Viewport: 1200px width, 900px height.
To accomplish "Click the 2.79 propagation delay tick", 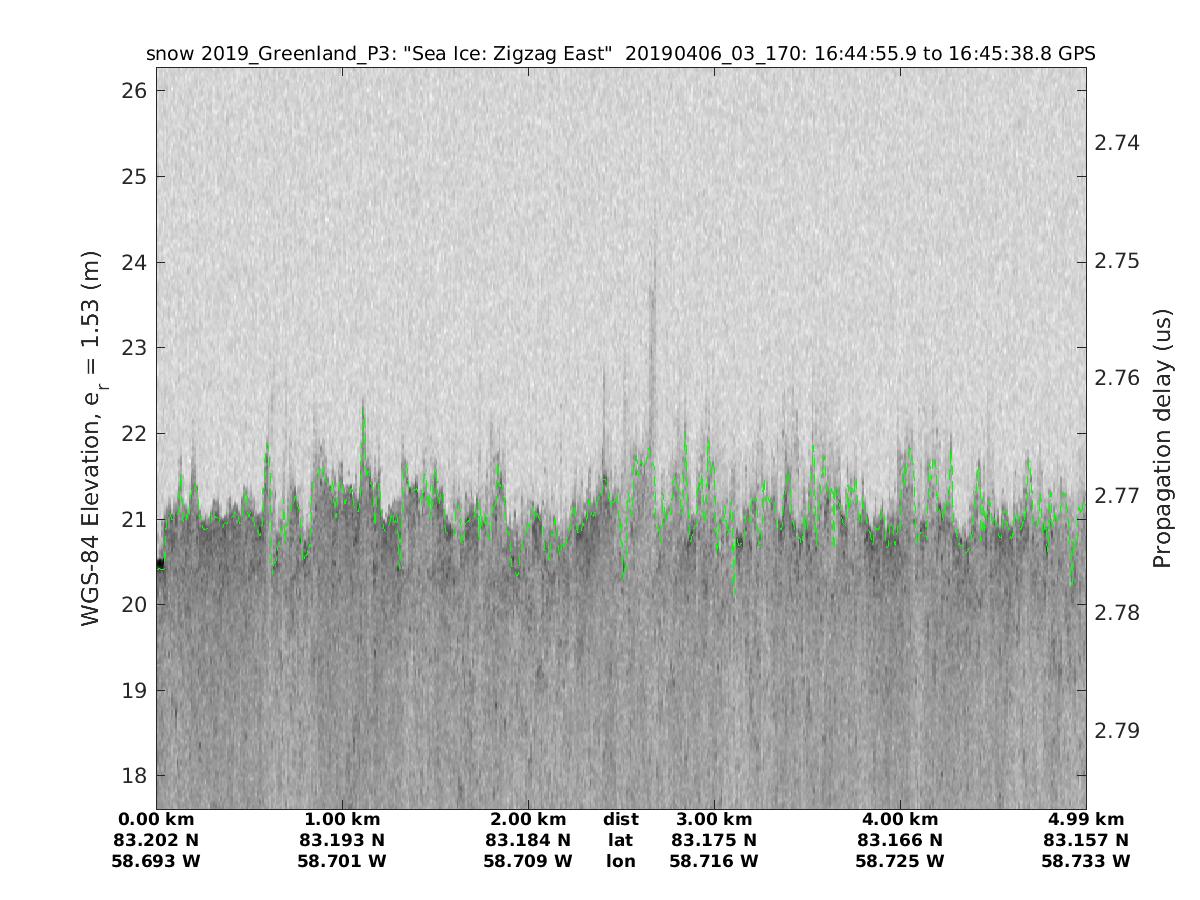I will point(1119,730).
